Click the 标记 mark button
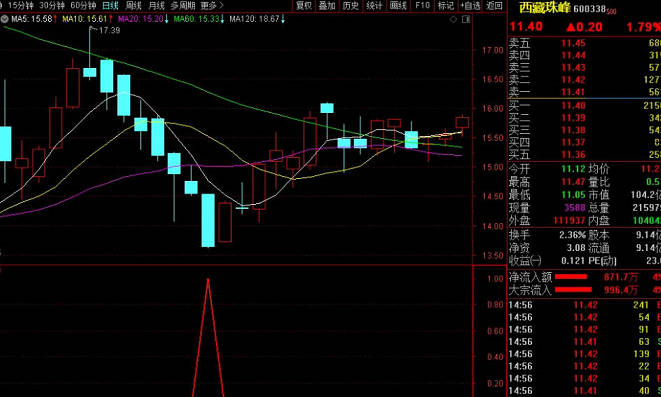The image size is (661, 397). pos(445,5)
